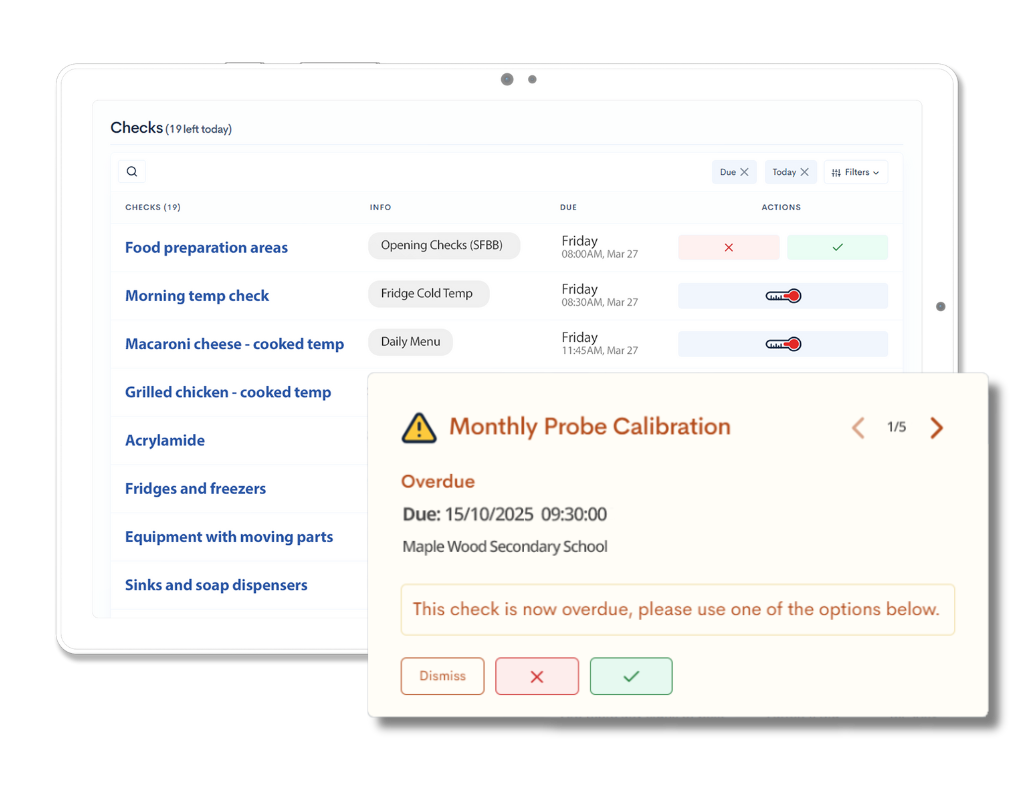The height and width of the screenshot is (800, 1024).
Task: Click Friday 08:30AM, Mar 27 due time
Action: click(x=600, y=295)
